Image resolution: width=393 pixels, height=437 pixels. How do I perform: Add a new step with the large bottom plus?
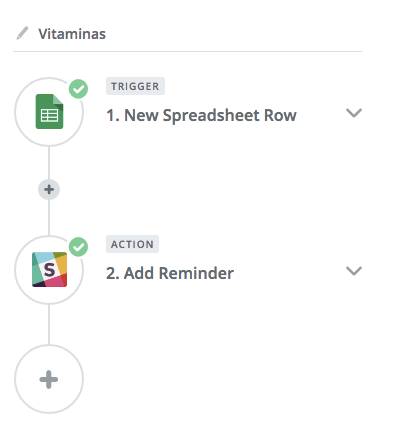tap(49, 379)
